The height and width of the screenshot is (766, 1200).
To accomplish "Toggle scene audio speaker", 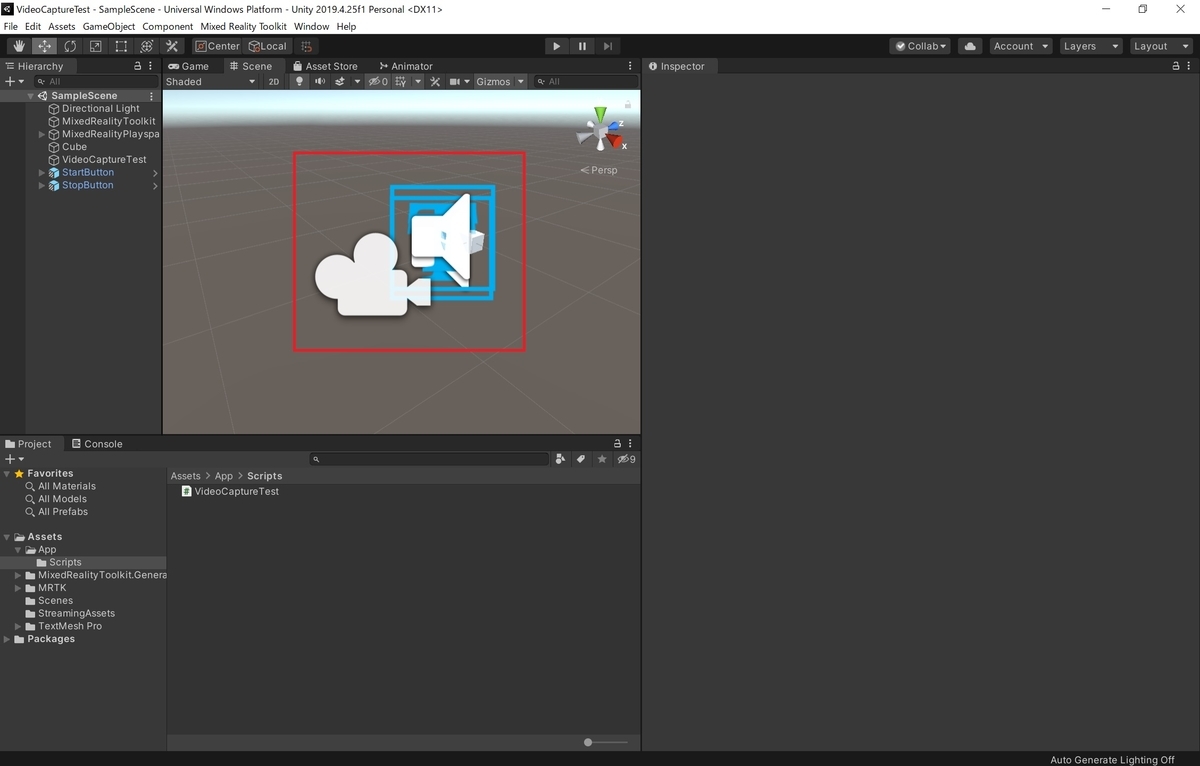I will click(320, 82).
